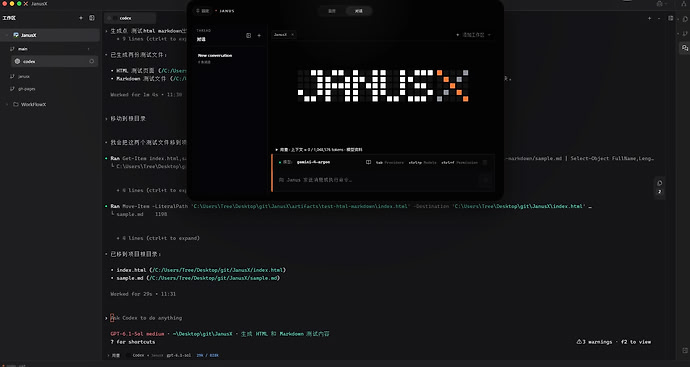Image resolution: width=690 pixels, height=367 pixels.
Task: Open the sample.md file path link
Action: click(213, 278)
